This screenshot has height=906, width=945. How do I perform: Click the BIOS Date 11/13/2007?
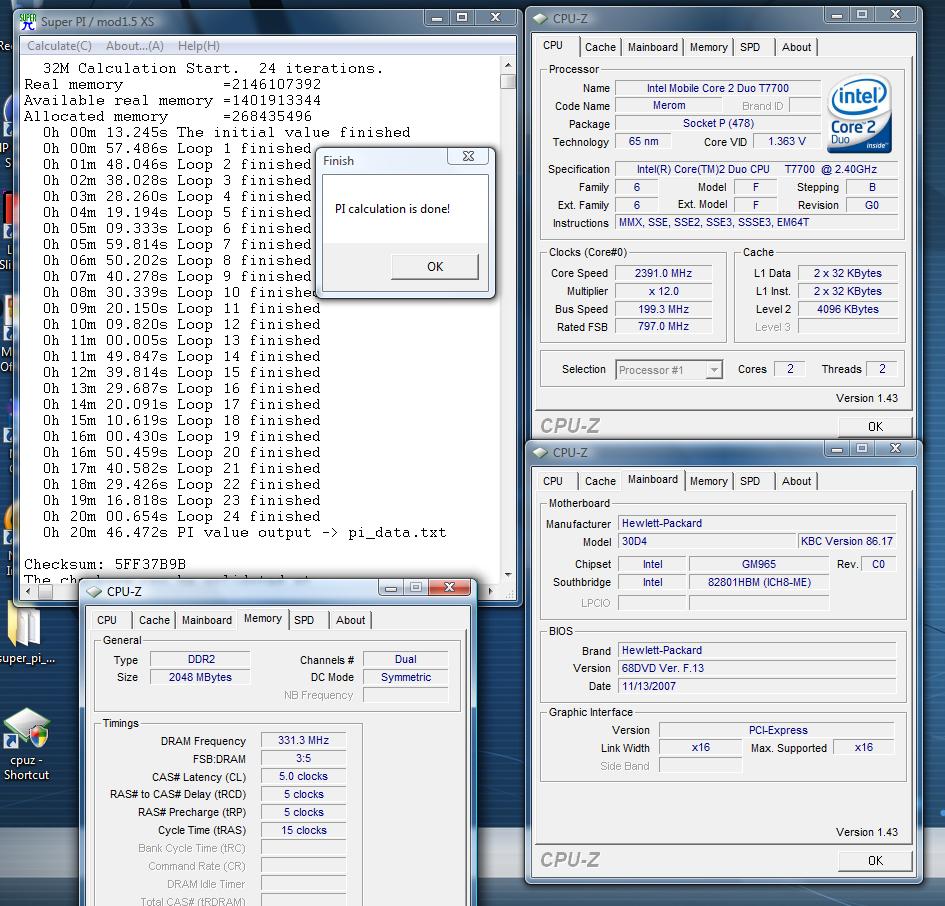758,686
